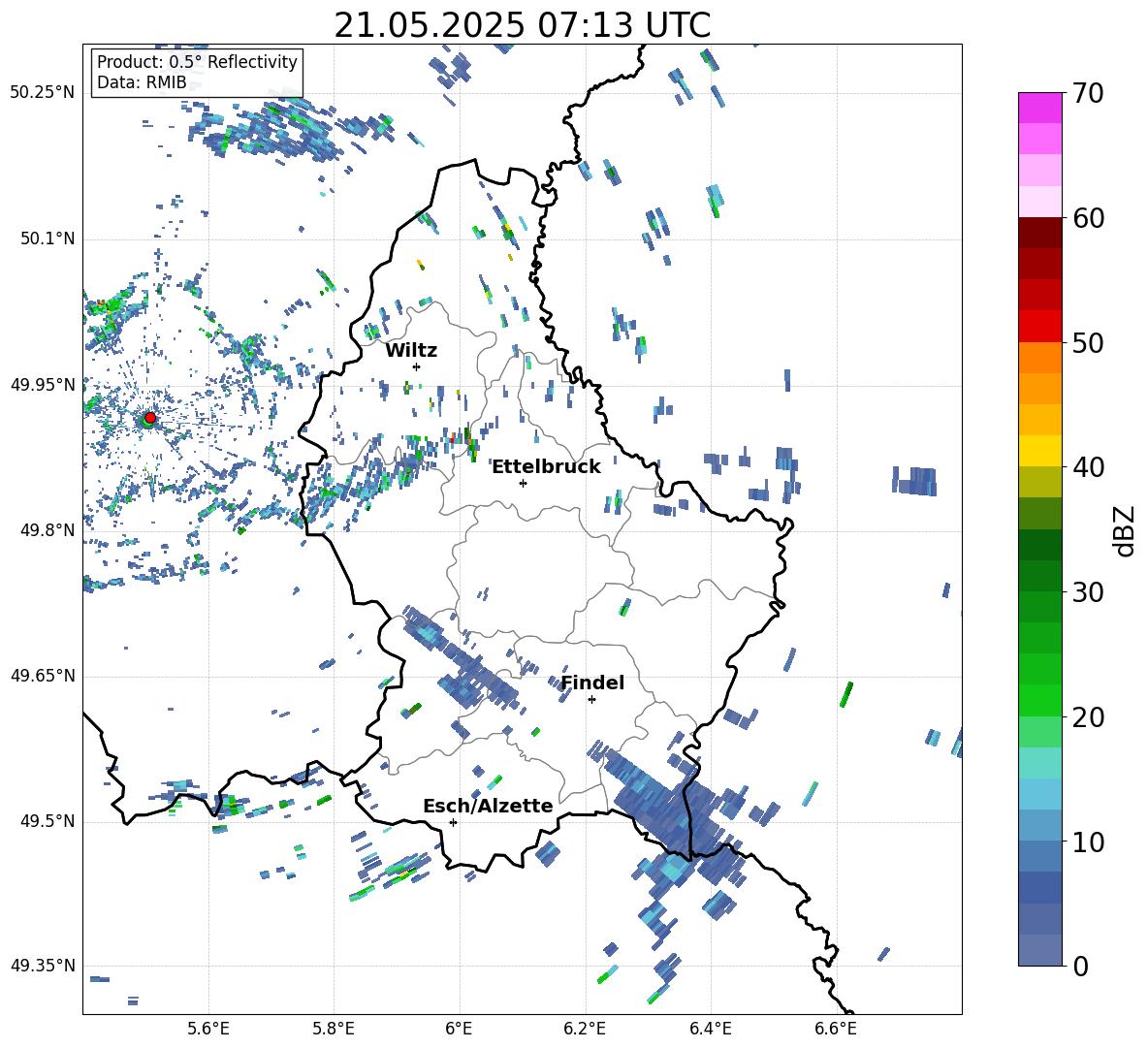Click the magenta top colorbar segment
This screenshot has height=1048, width=1148.
(x=1039, y=108)
